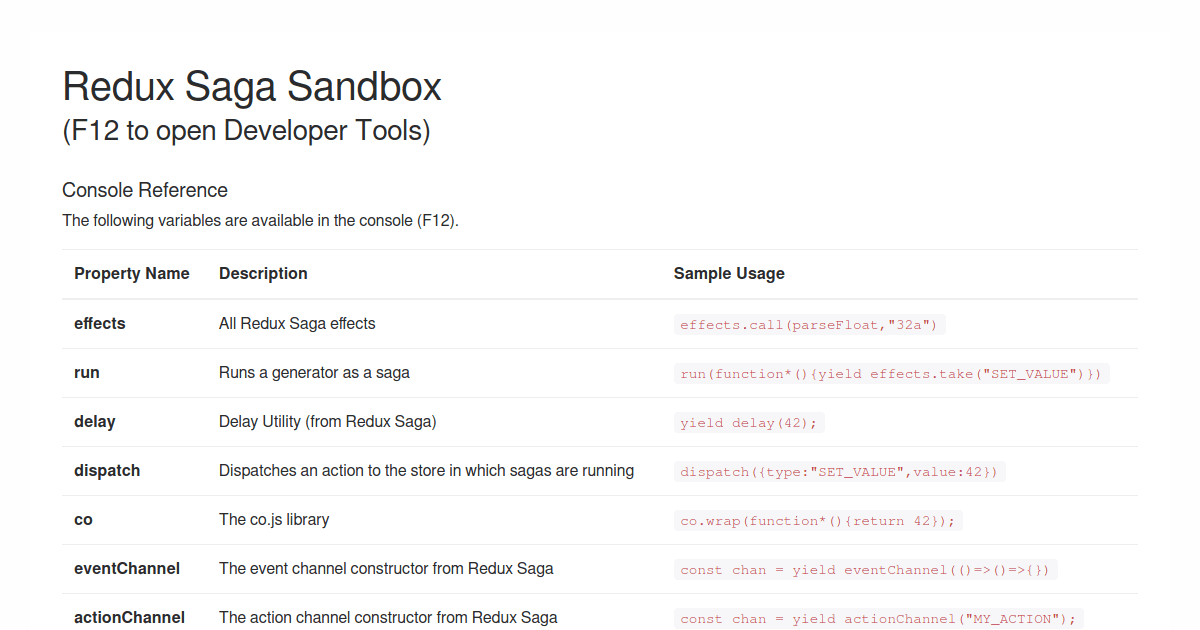Click the "(F12 to open Developer Tools)" subtitle
Image resolution: width=1200 pixels, height=630 pixels.
(246, 130)
